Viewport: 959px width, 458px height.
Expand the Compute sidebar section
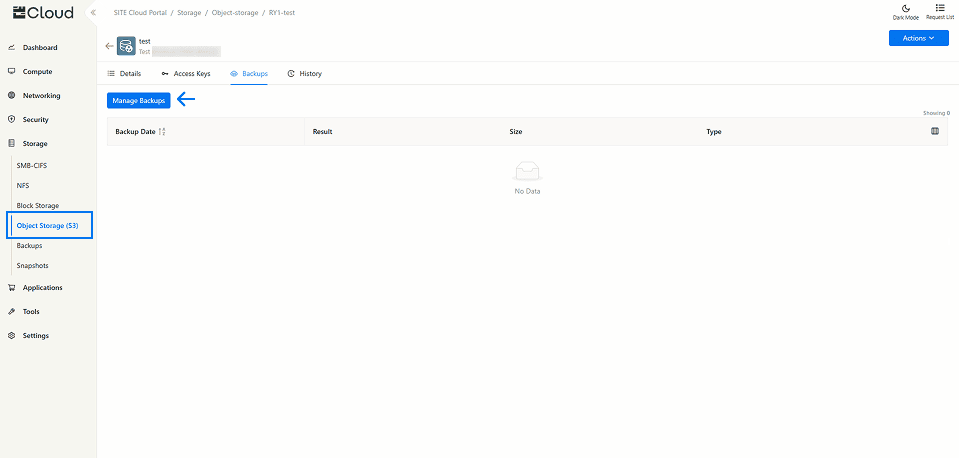[x=38, y=72]
